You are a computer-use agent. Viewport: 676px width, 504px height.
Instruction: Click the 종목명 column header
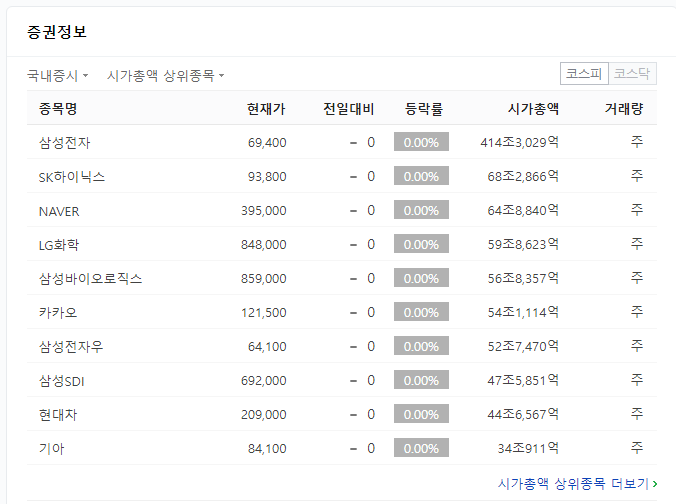[x=58, y=108]
